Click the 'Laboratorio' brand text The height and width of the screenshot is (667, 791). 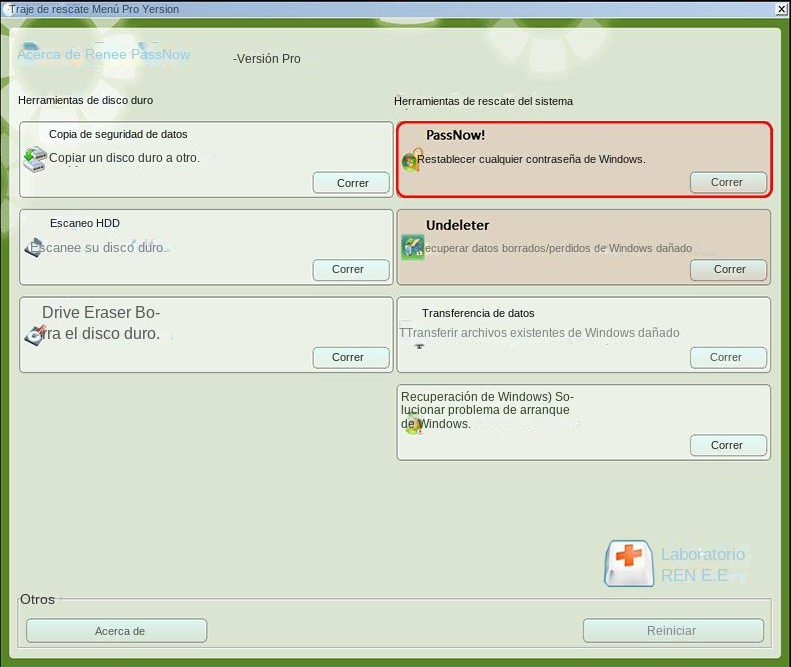click(x=703, y=554)
